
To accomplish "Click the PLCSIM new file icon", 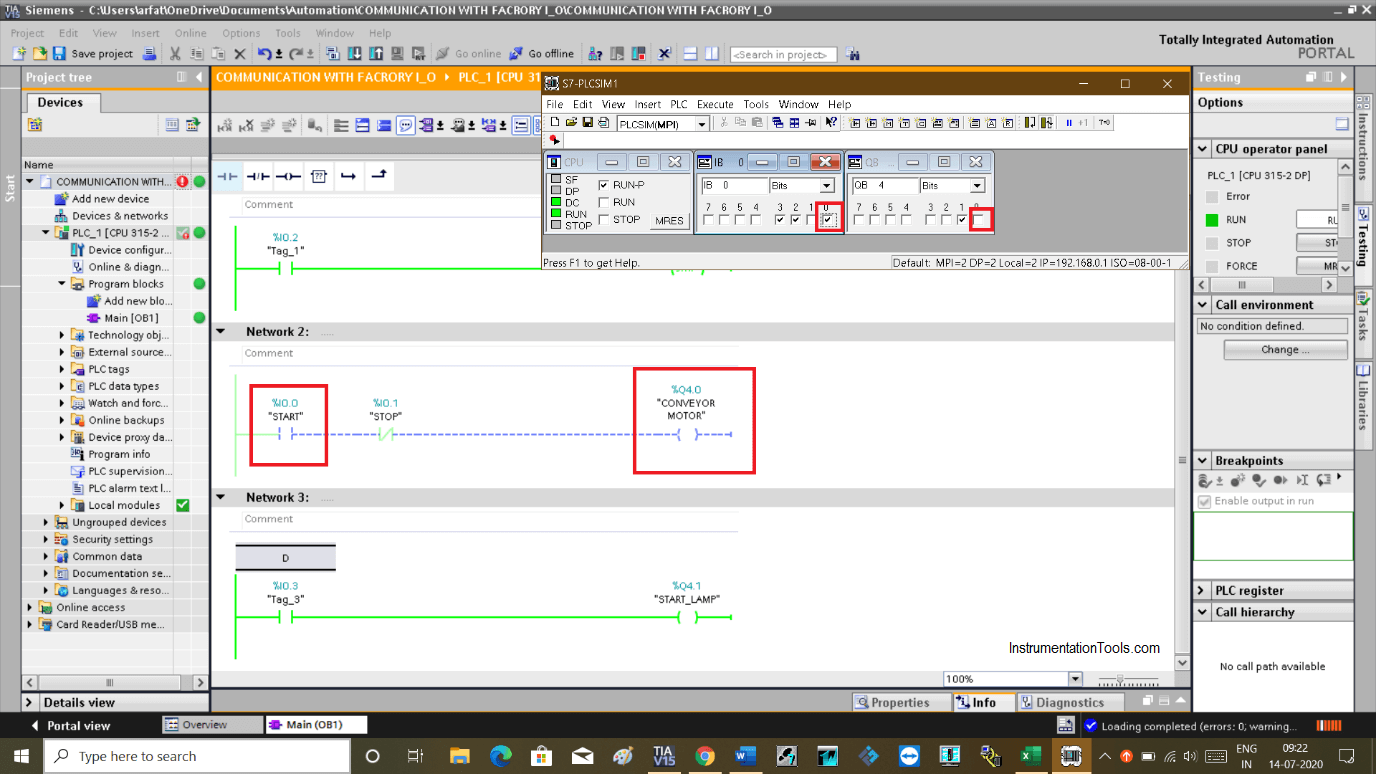I will 555,123.
